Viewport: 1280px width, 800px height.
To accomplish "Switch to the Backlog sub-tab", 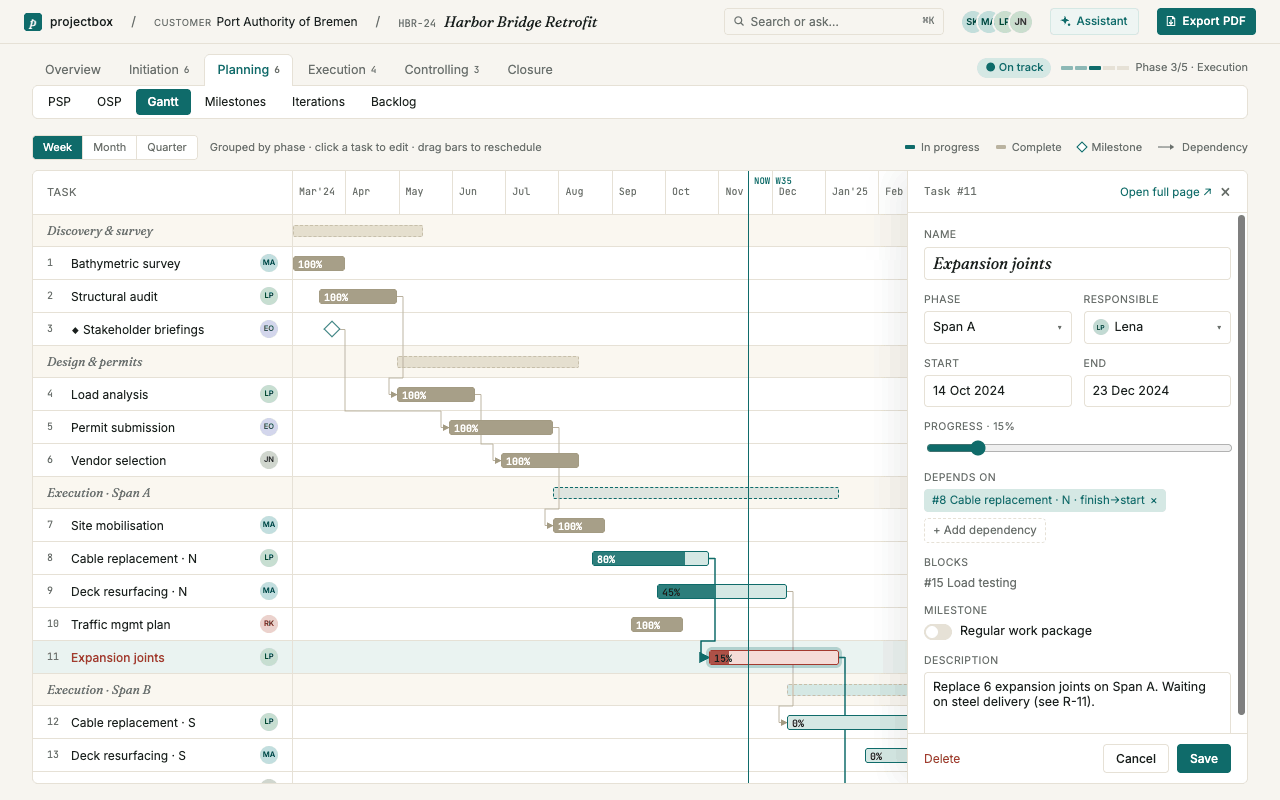I will (393, 102).
